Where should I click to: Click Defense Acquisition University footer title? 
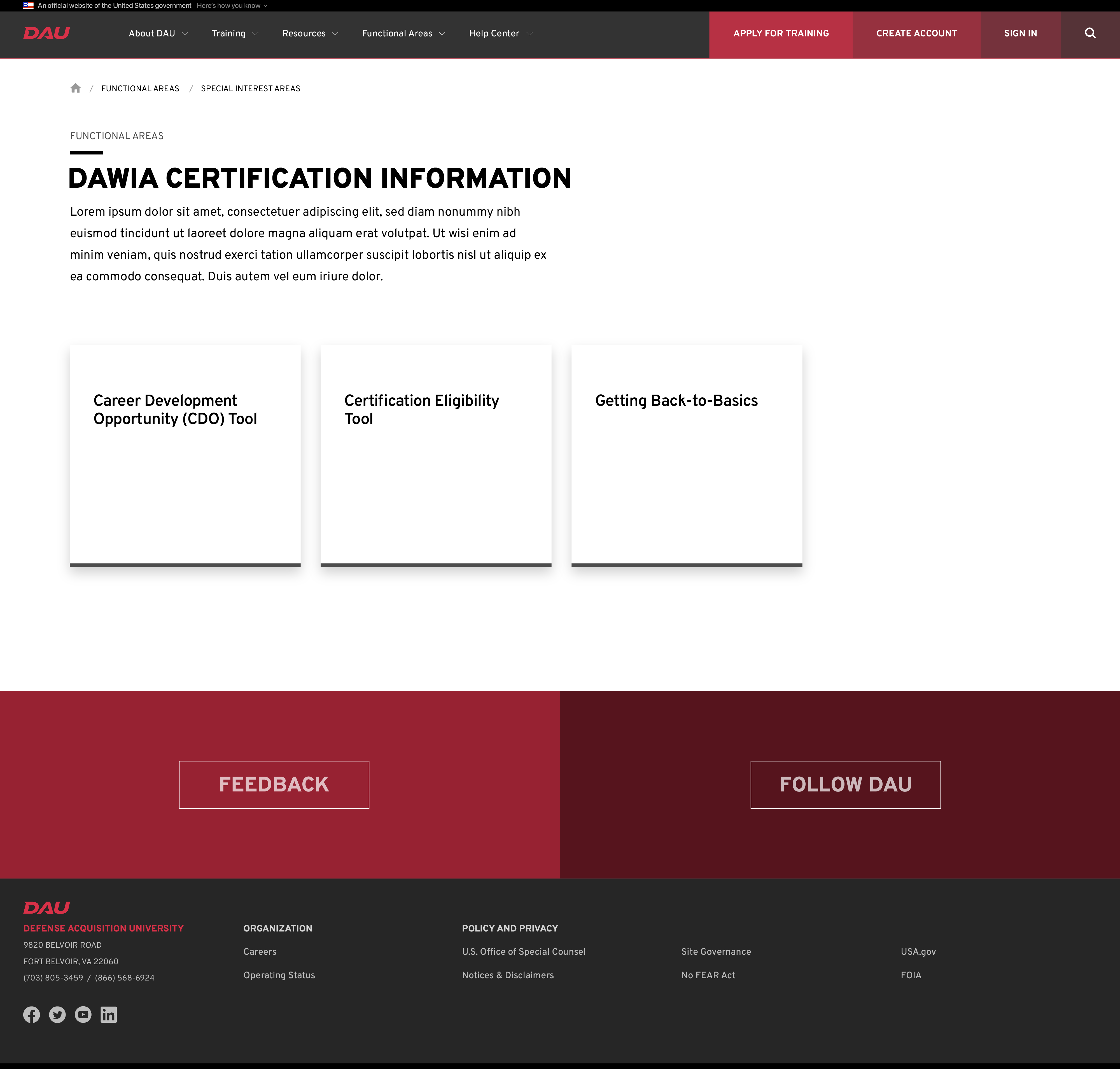pyautogui.click(x=104, y=928)
